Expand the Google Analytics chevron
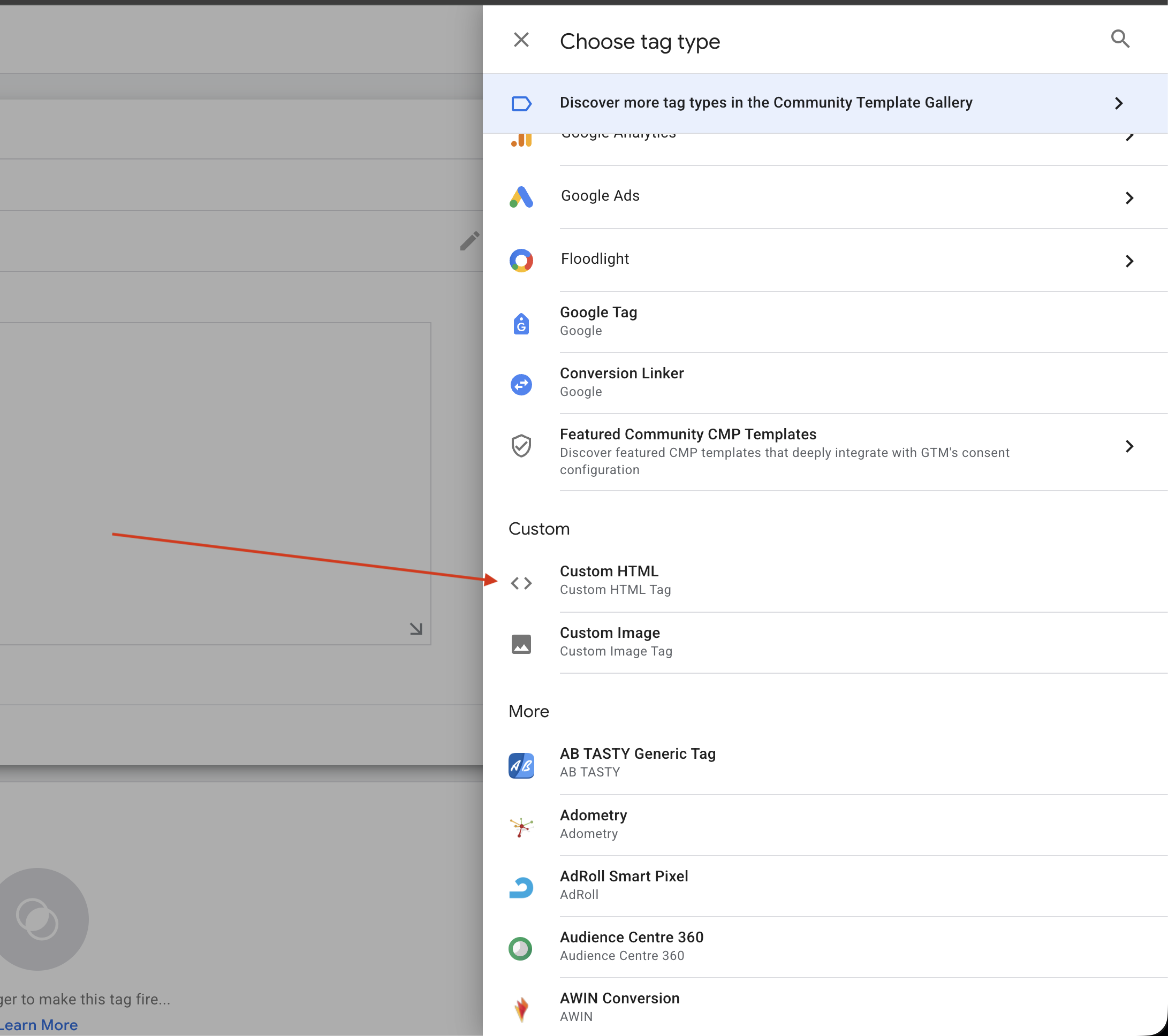The width and height of the screenshot is (1168, 1036). pos(1129,137)
